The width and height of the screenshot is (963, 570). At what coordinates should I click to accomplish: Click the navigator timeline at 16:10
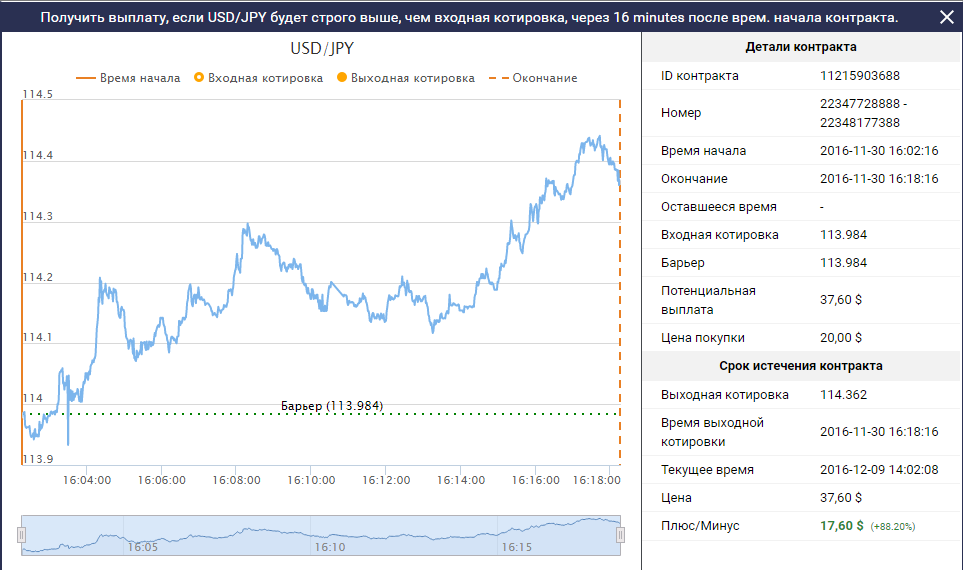click(329, 547)
